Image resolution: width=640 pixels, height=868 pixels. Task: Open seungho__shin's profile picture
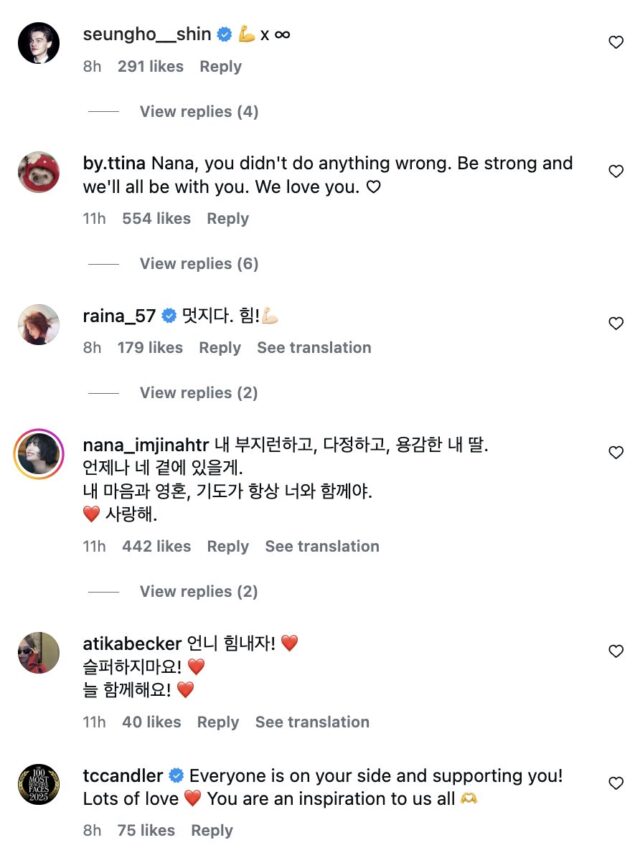pos(39,43)
